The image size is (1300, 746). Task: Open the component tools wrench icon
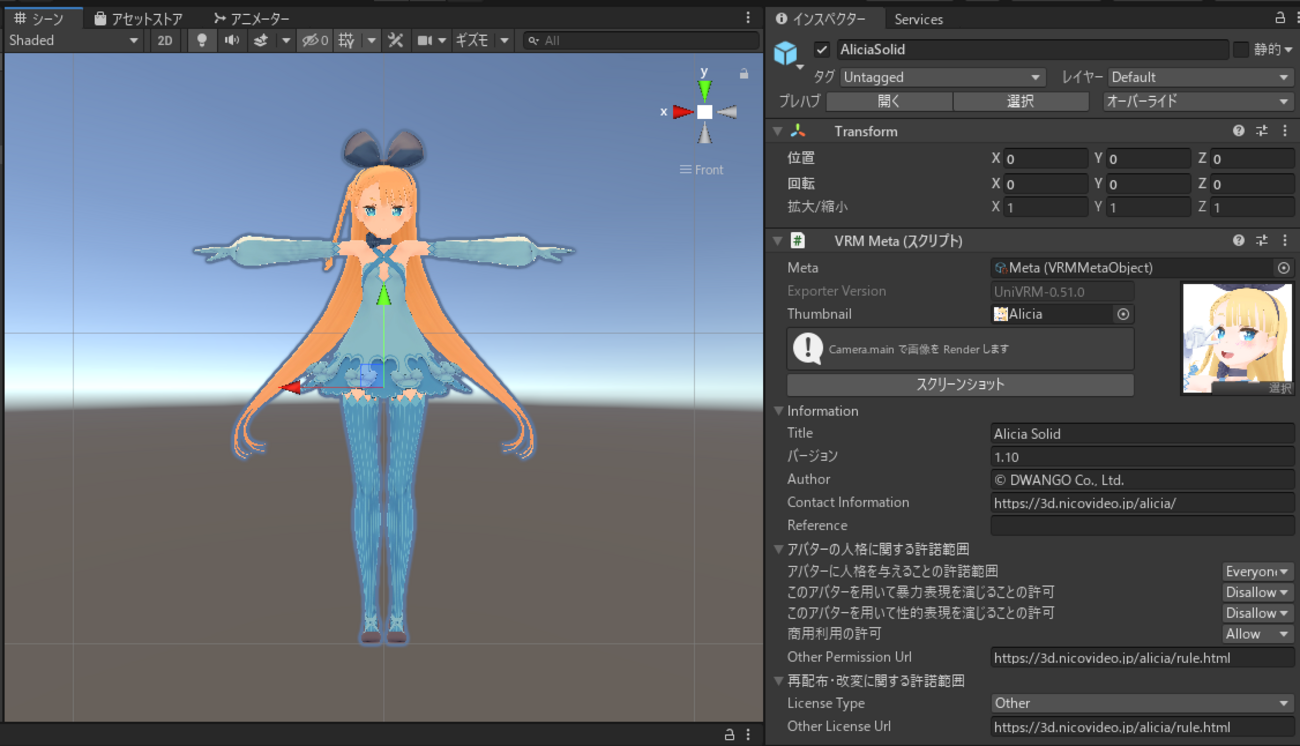pyautogui.click(x=395, y=40)
